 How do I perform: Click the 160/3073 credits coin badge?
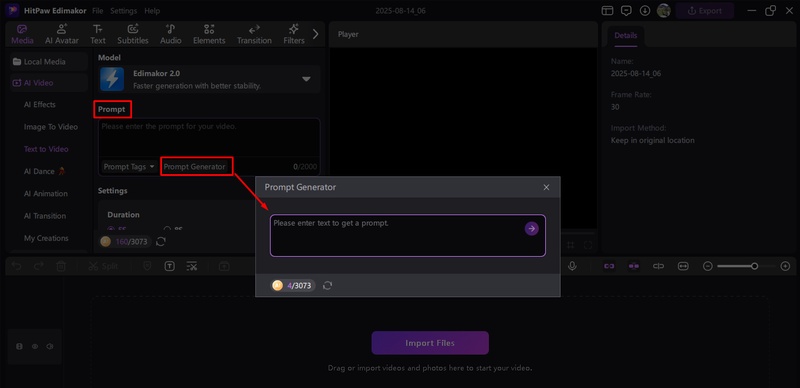[125, 242]
